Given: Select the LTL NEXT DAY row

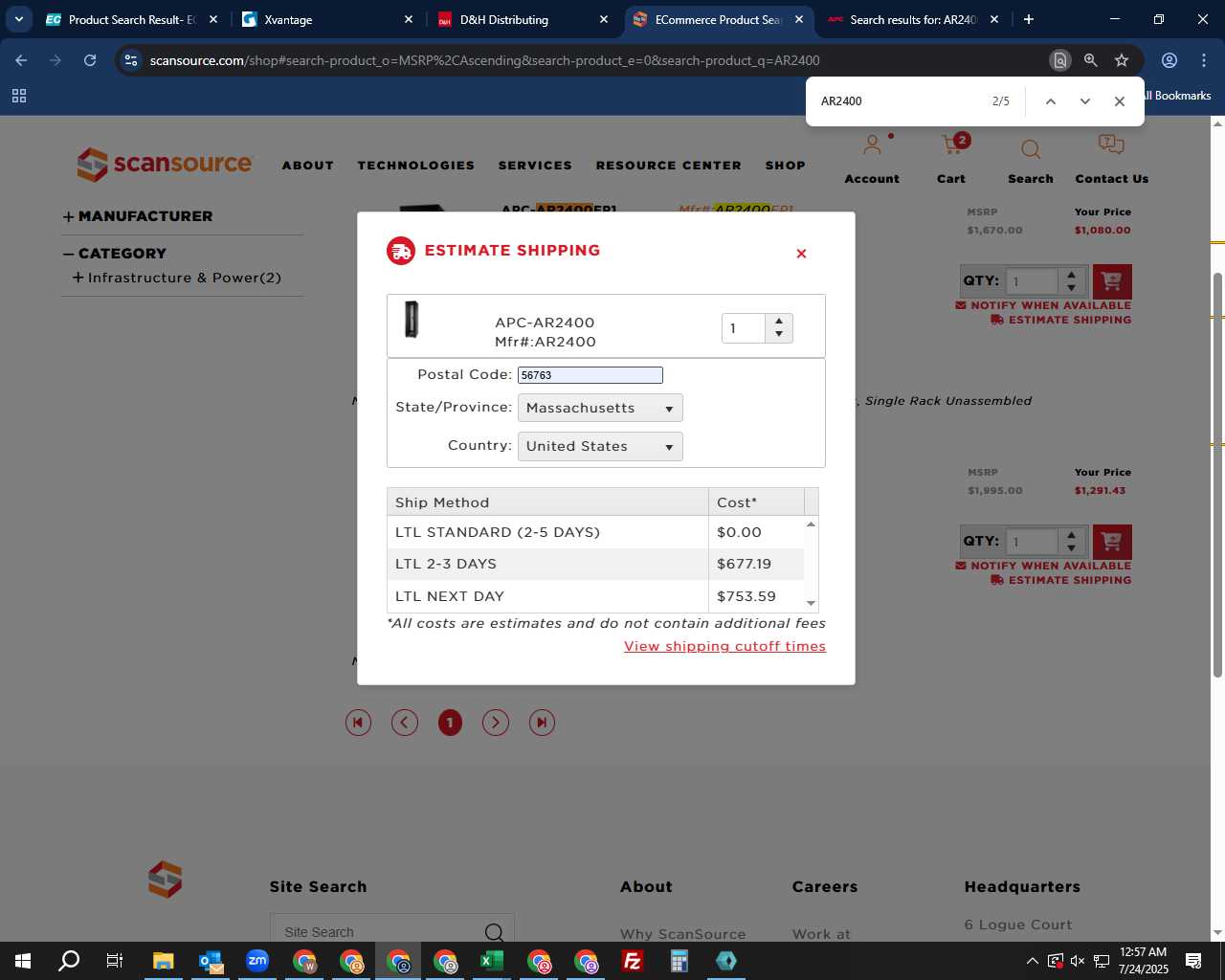Looking at the screenshot, I should tap(595, 596).
